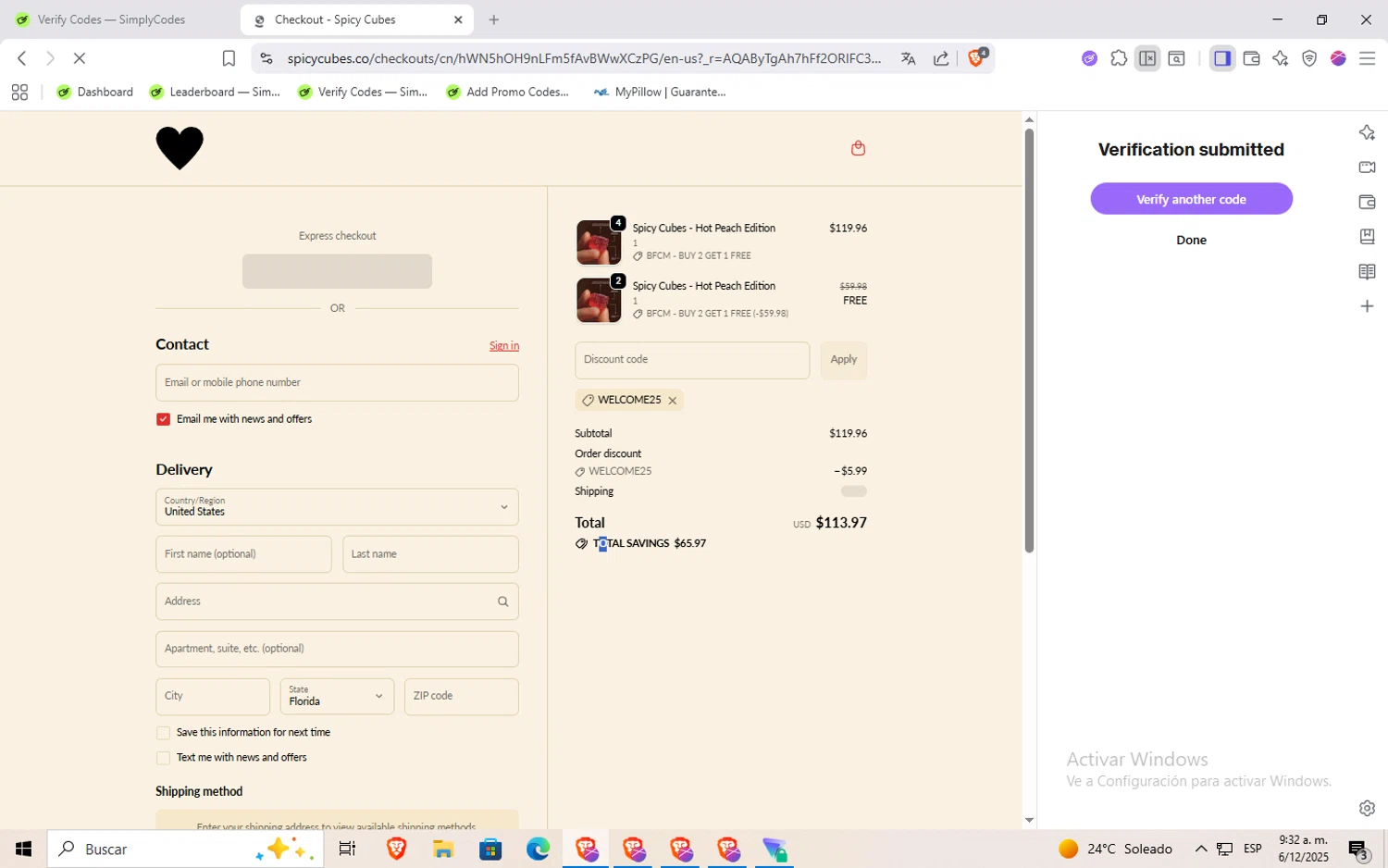Click the browser address bar URL

(x=584, y=58)
